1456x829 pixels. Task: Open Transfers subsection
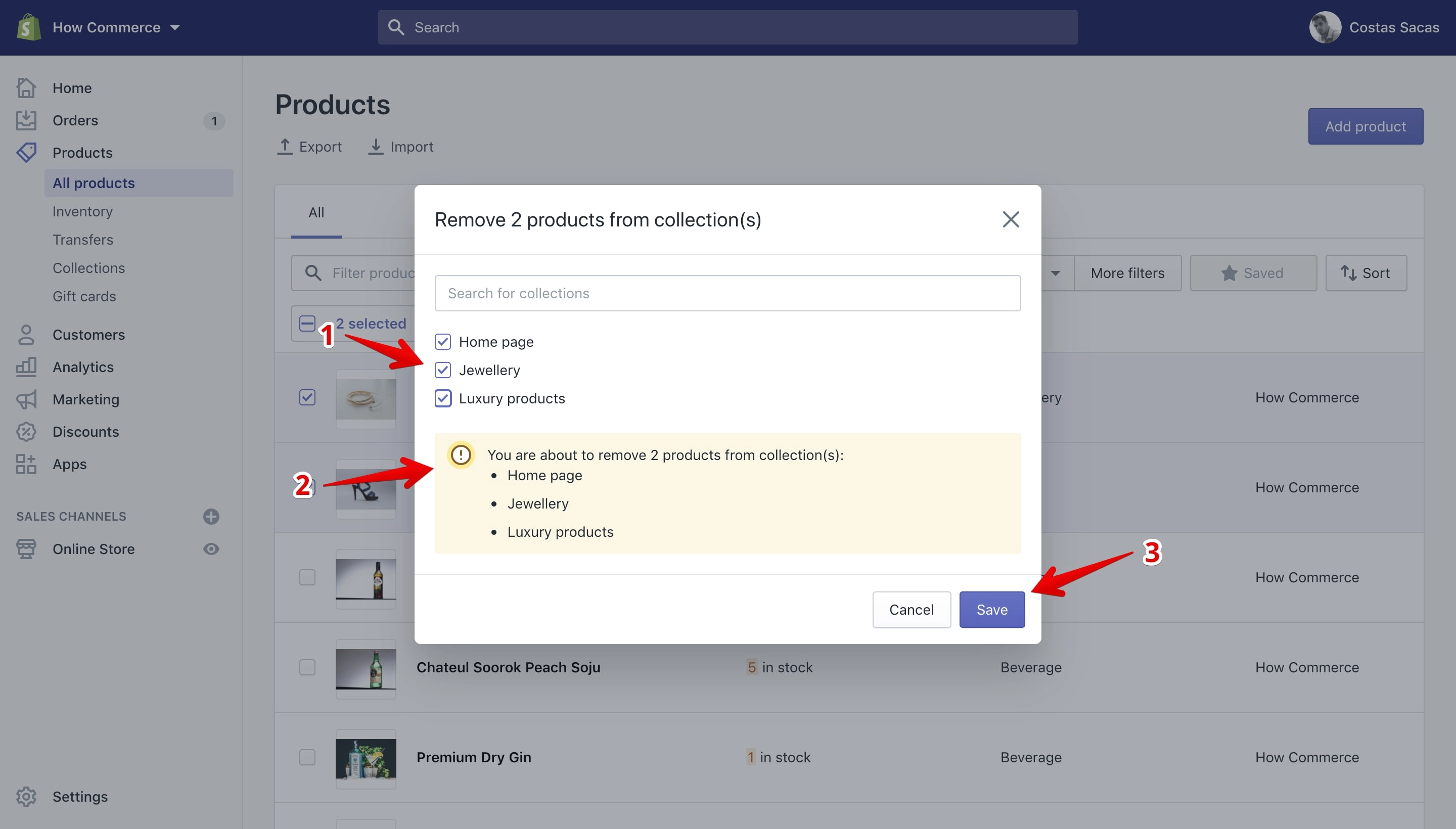pyautogui.click(x=83, y=240)
